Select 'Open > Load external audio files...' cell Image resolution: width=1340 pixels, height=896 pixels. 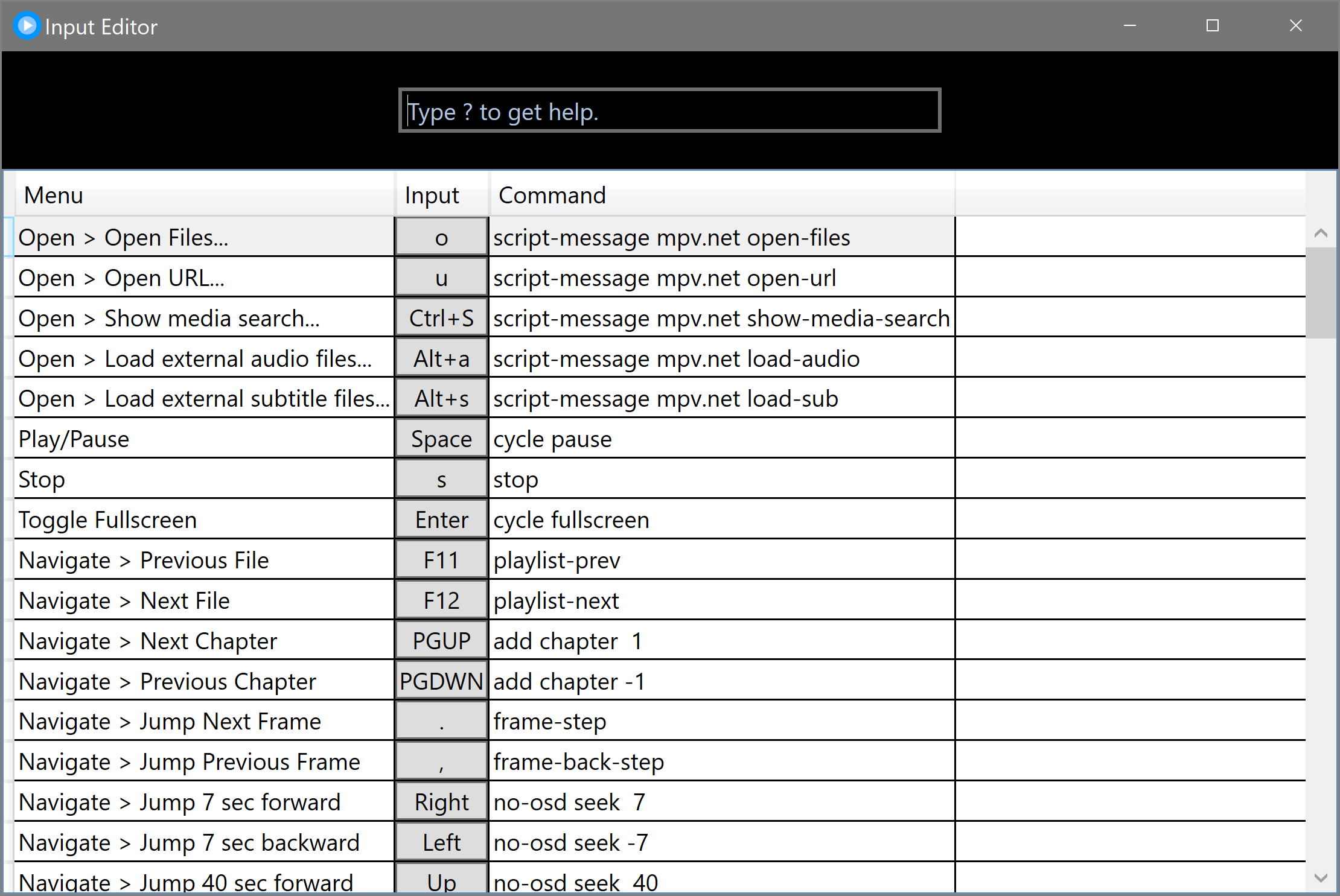[204, 358]
